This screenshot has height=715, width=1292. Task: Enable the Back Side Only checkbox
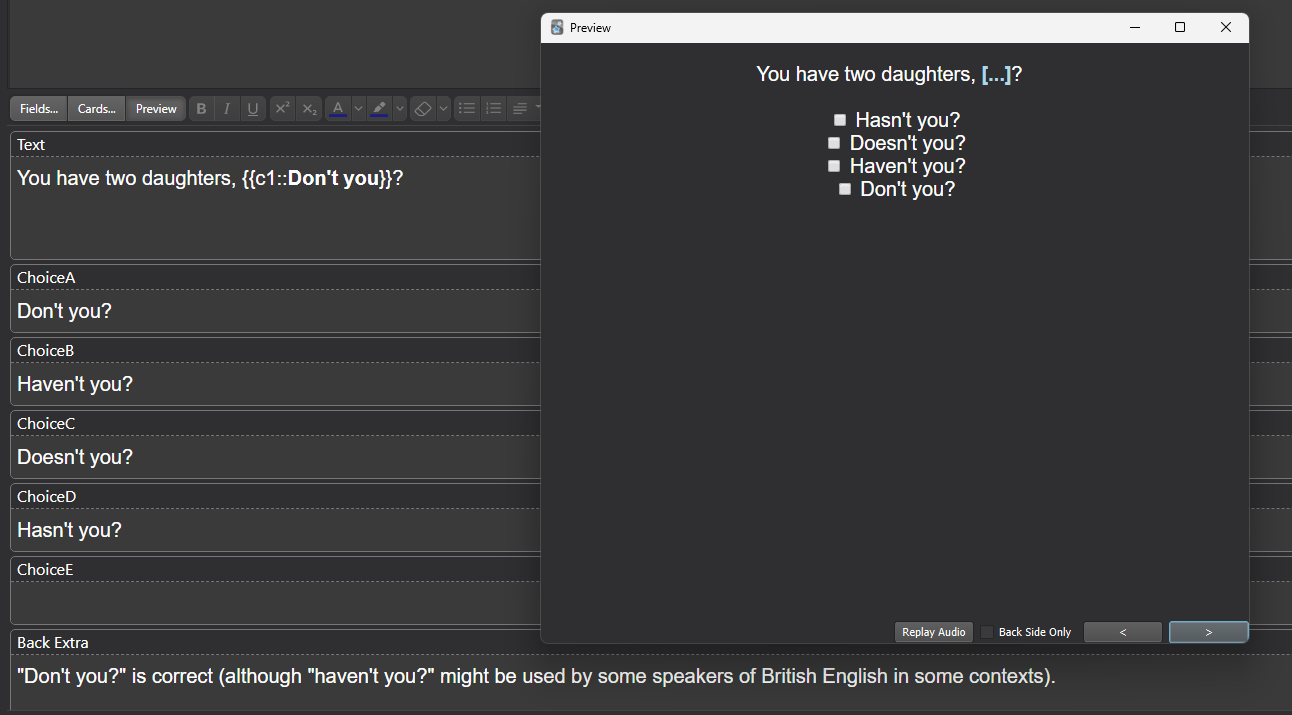(x=987, y=632)
